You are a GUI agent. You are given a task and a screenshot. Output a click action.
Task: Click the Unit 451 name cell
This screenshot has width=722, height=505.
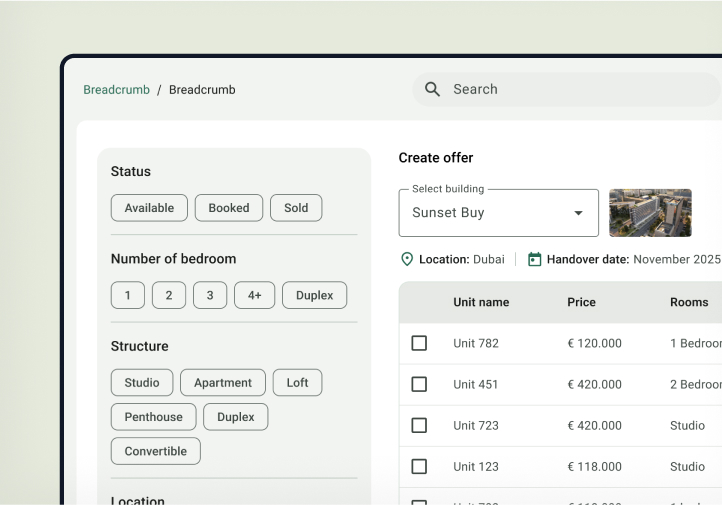476,384
